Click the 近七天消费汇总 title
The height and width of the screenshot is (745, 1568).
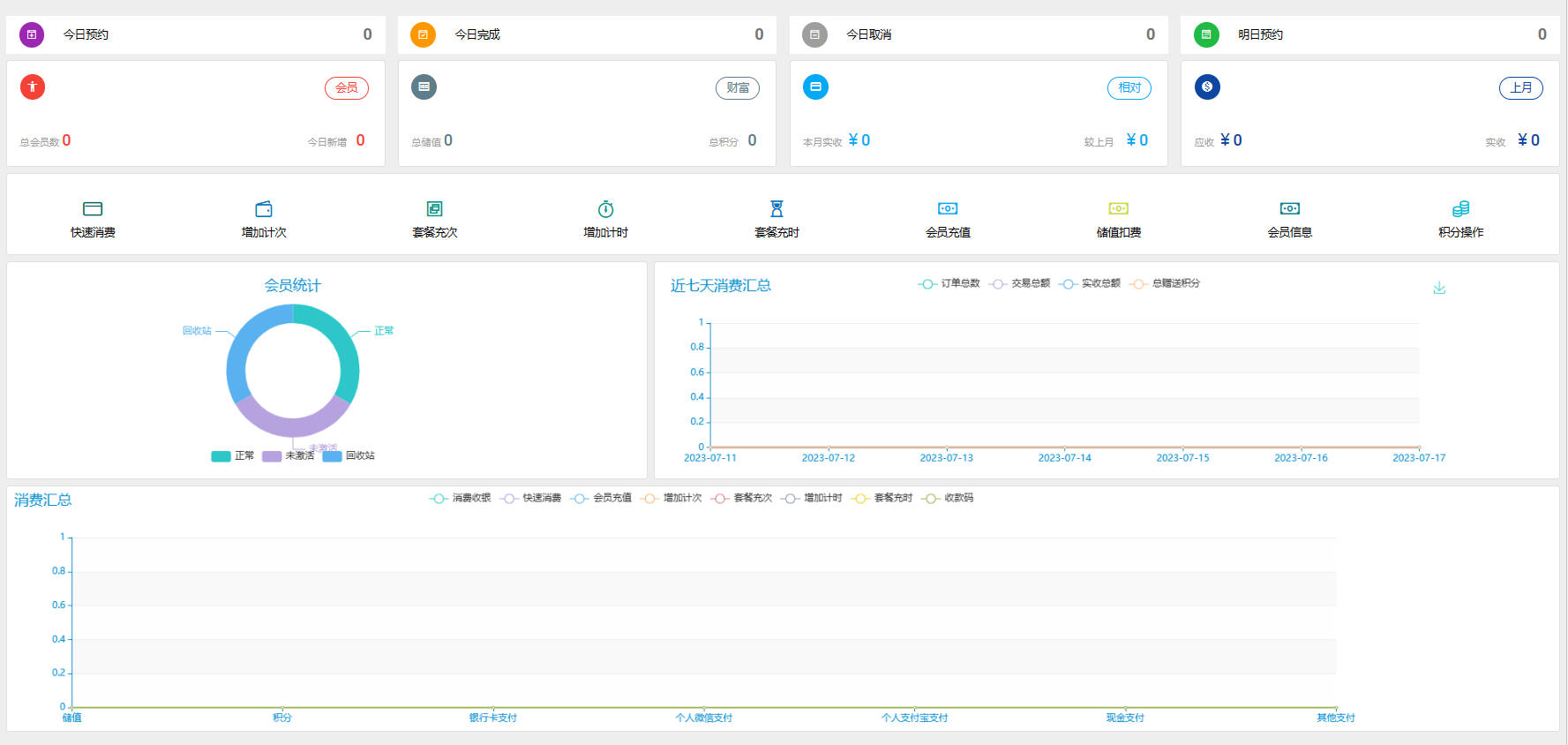click(x=721, y=285)
